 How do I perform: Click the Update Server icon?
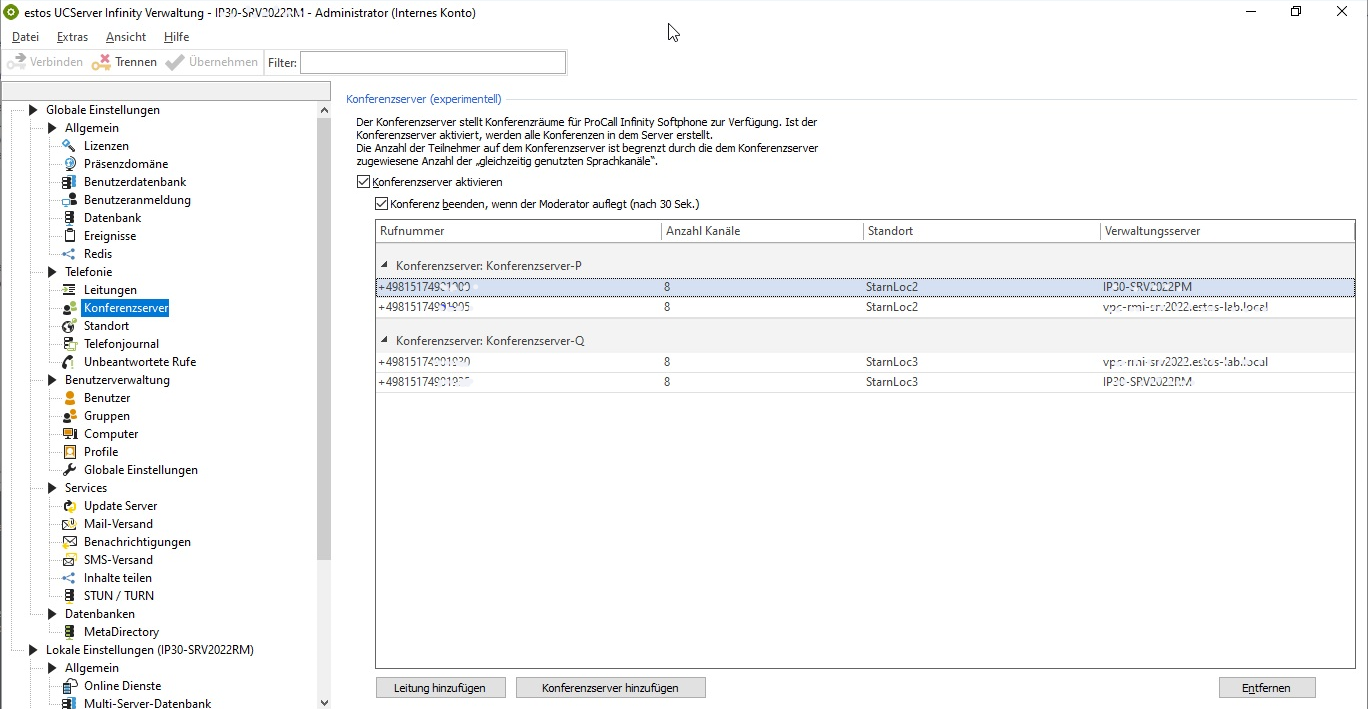coord(69,506)
